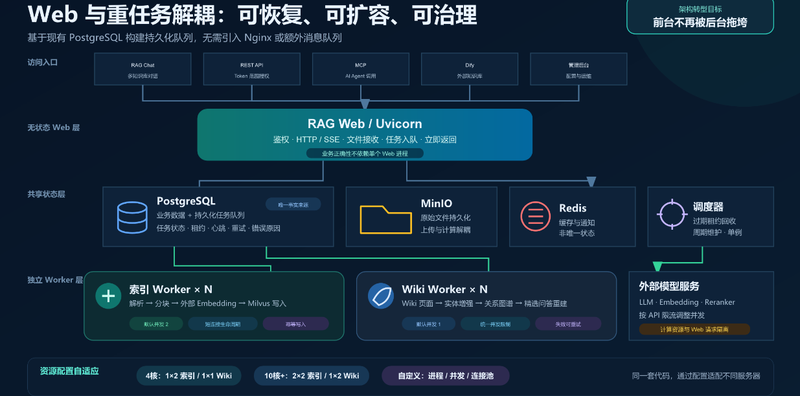Click the 自定义：进程 / 并发 / 连接池 pill
Viewport: 800px width, 396px height.
pyautogui.click(x=445, y=376)
